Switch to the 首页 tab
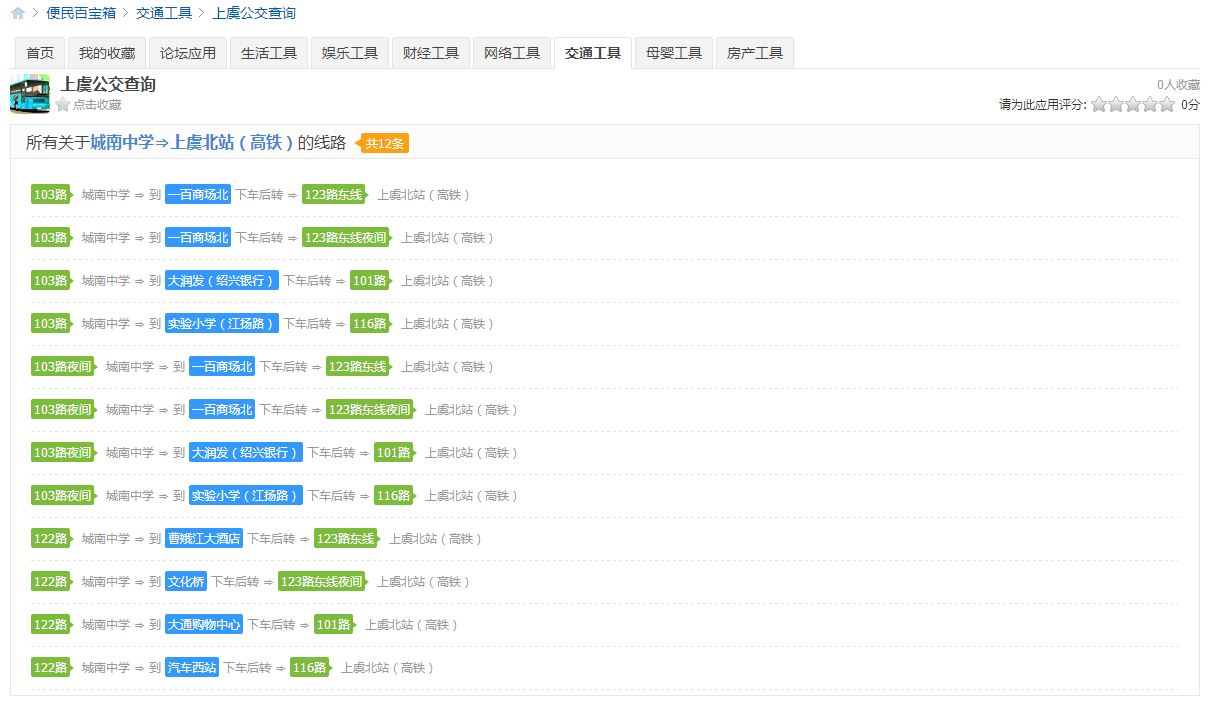The width and height of the screenshot is (1223, 714). (40, 53)
